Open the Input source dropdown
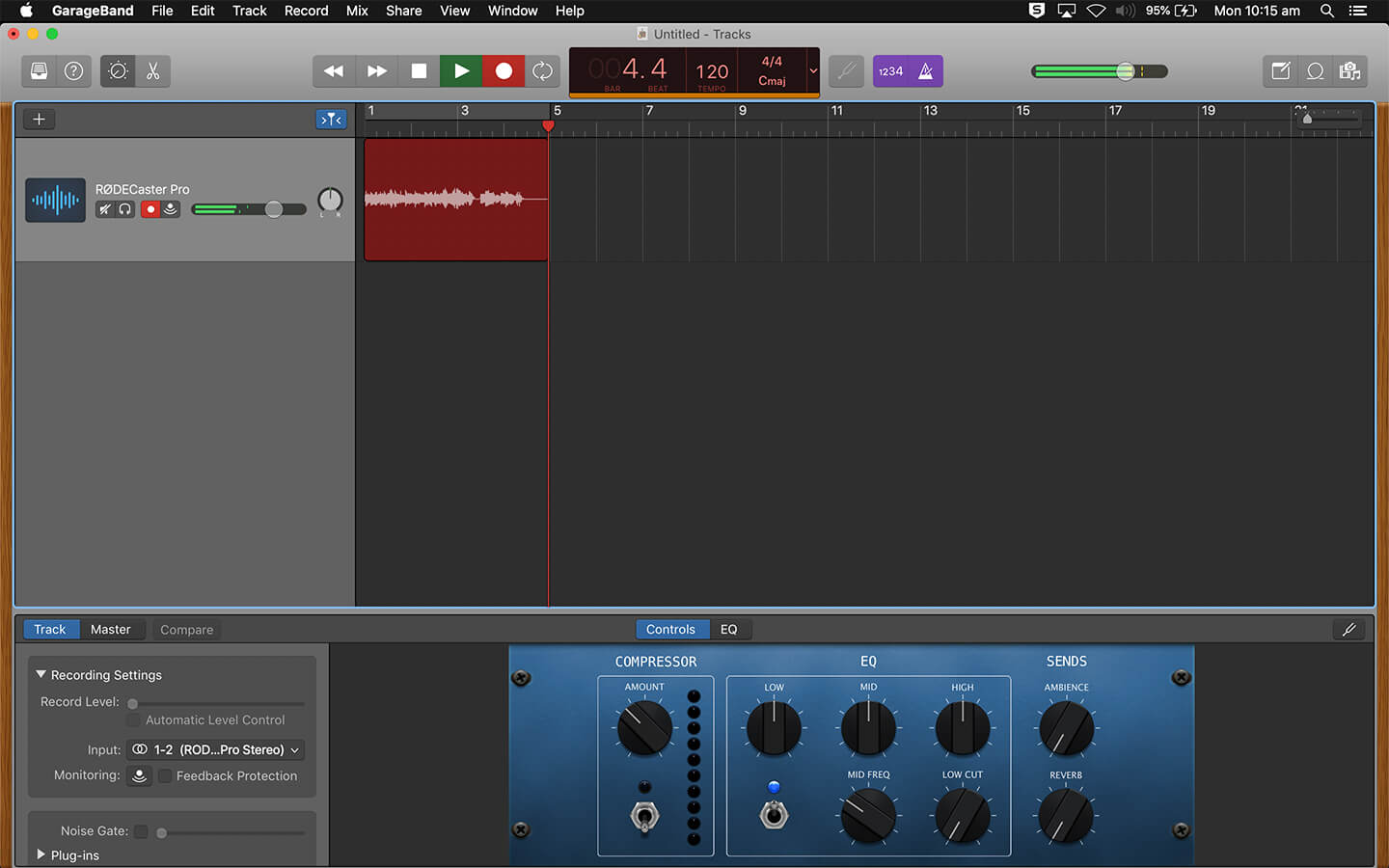 [216, 750]
